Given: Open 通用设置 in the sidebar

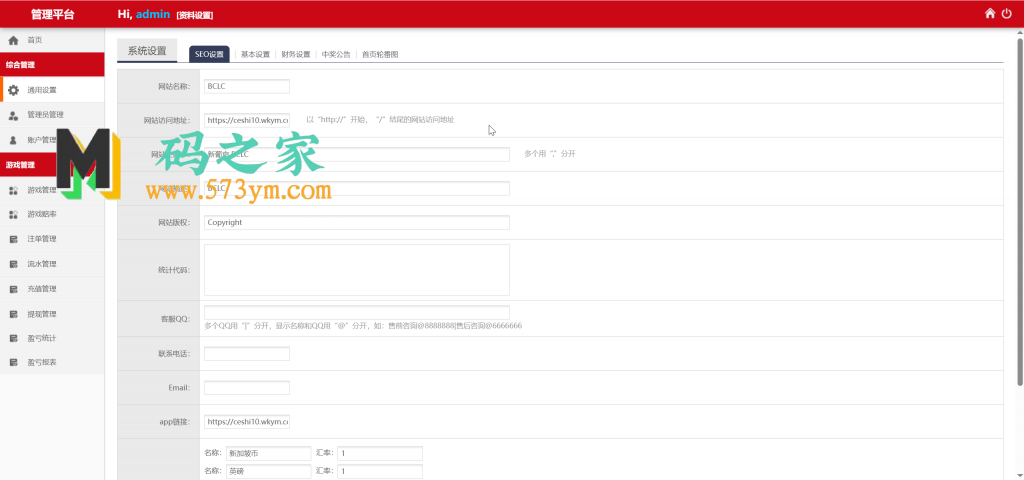Looking at the screenshot, I should click(52, 90).
